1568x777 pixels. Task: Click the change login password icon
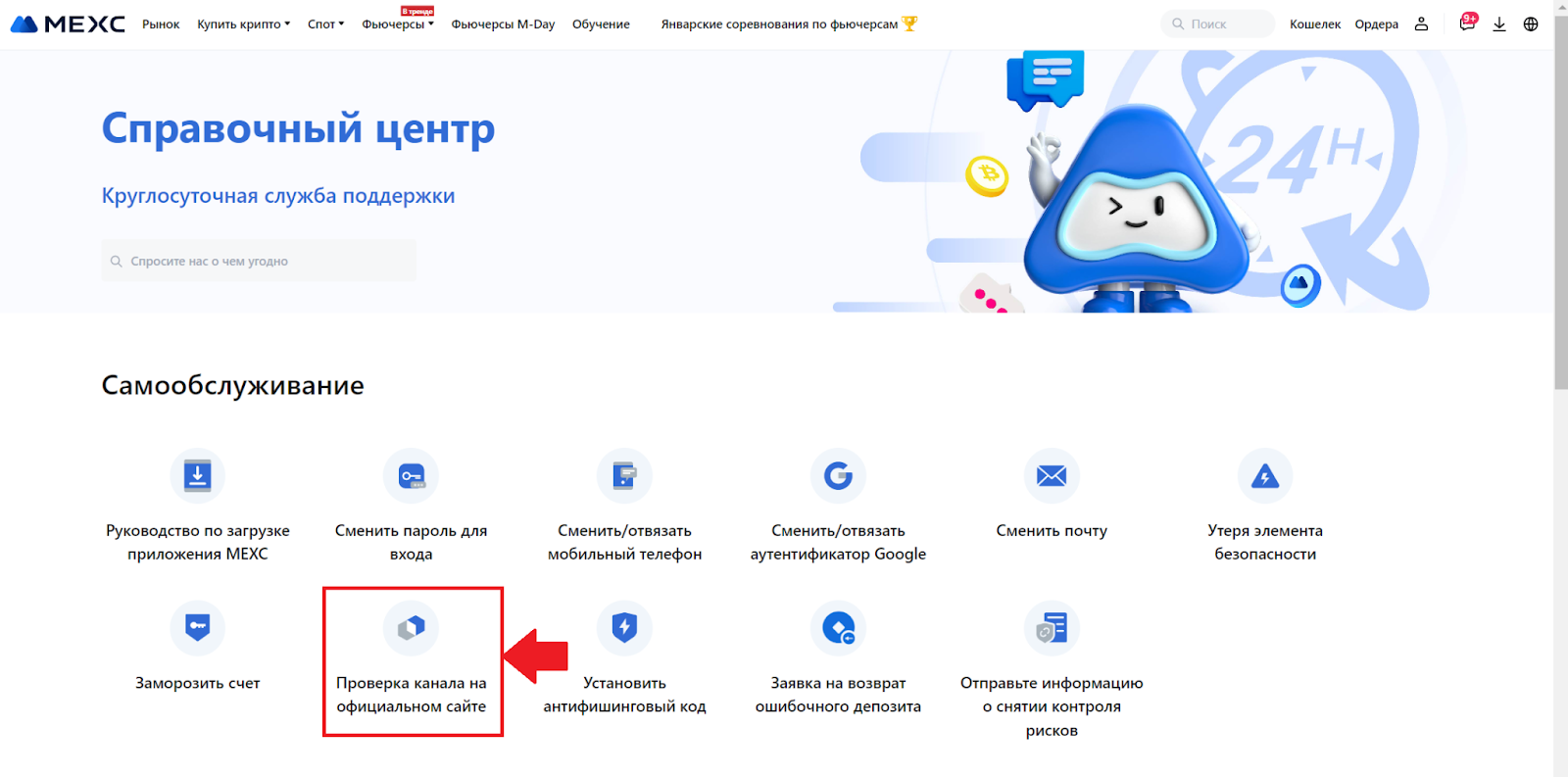411,476
